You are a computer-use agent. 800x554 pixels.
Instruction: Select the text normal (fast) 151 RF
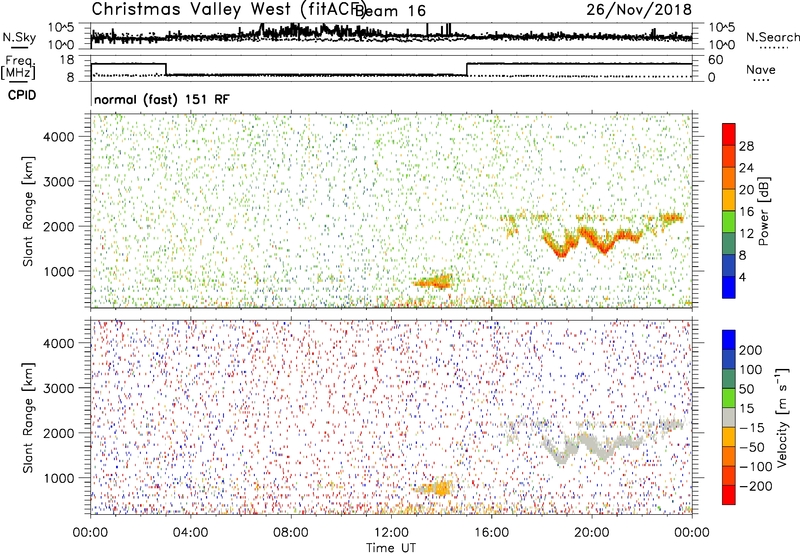(162, 99)
